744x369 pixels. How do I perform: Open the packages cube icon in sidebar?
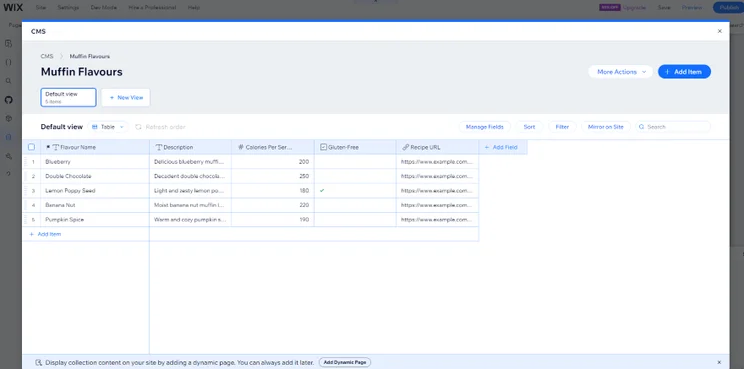tap(9, 119)
